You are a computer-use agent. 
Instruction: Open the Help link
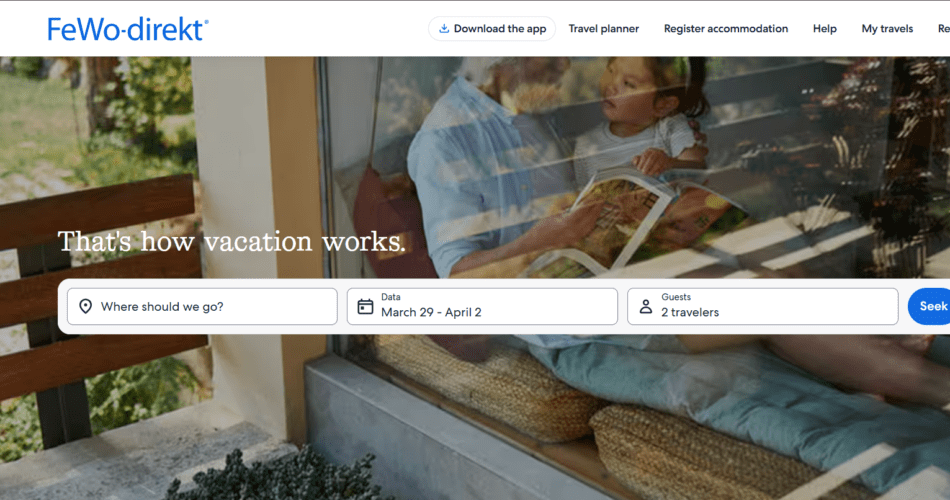click(825, 28)
